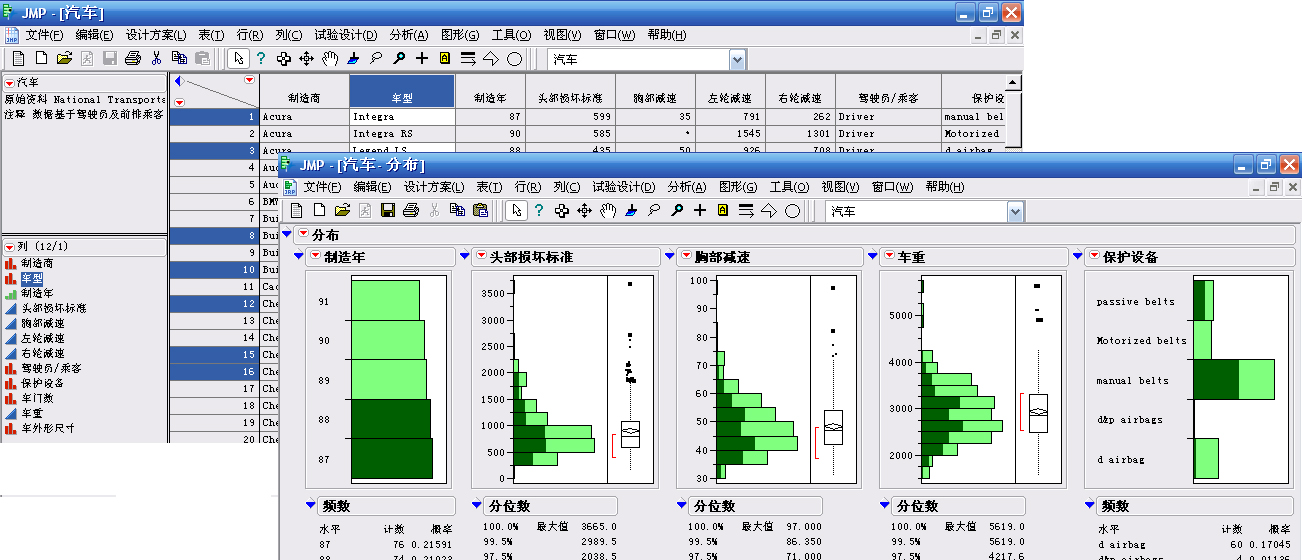Click manual belts bar in 保护设备 chart
This screenshot has width=1302, height=560.
click(x=1234, y=380)
